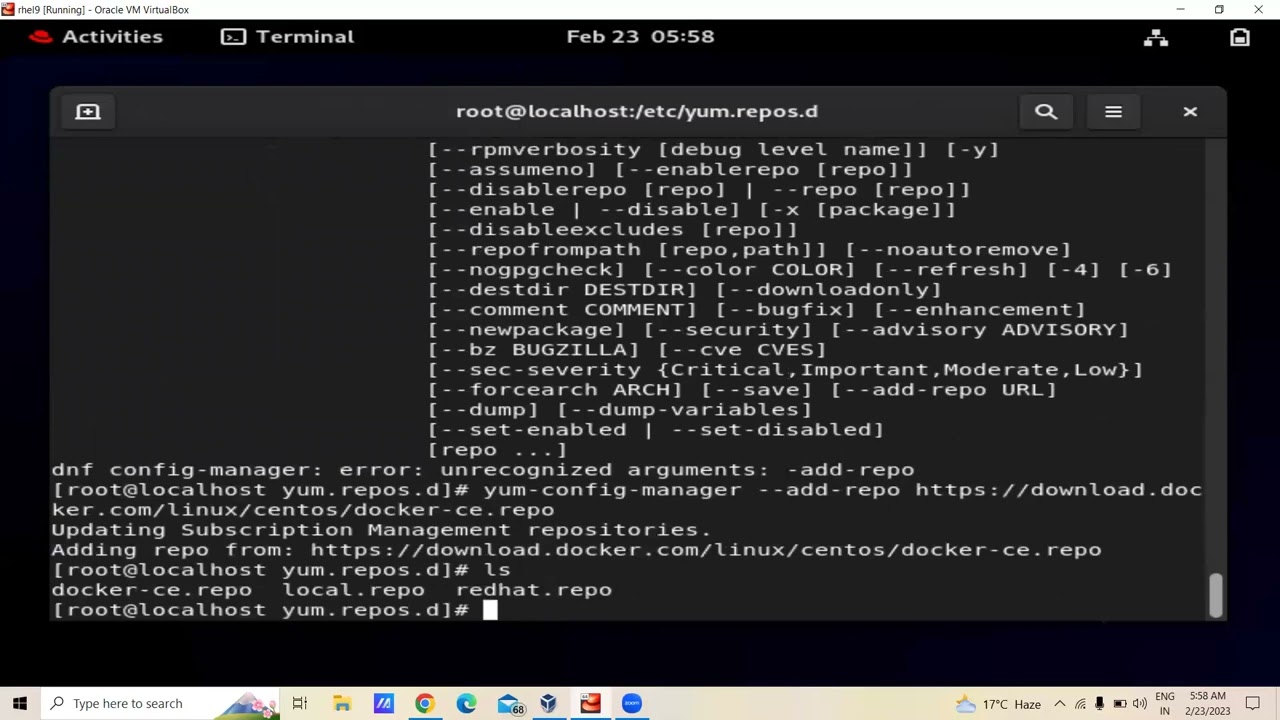
Task: Click redhat.repo in ls output
Action: point(534,590)
